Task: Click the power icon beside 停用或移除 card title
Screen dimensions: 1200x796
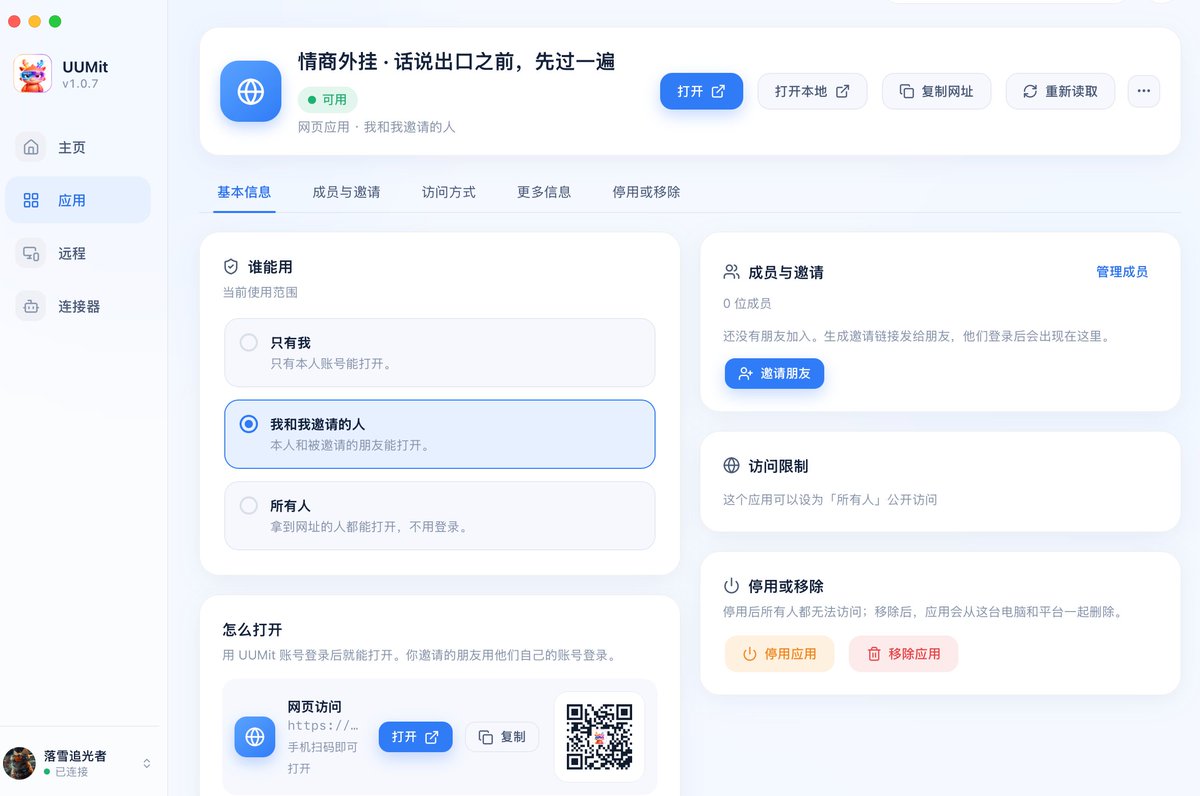Action: tap(731, 586)
